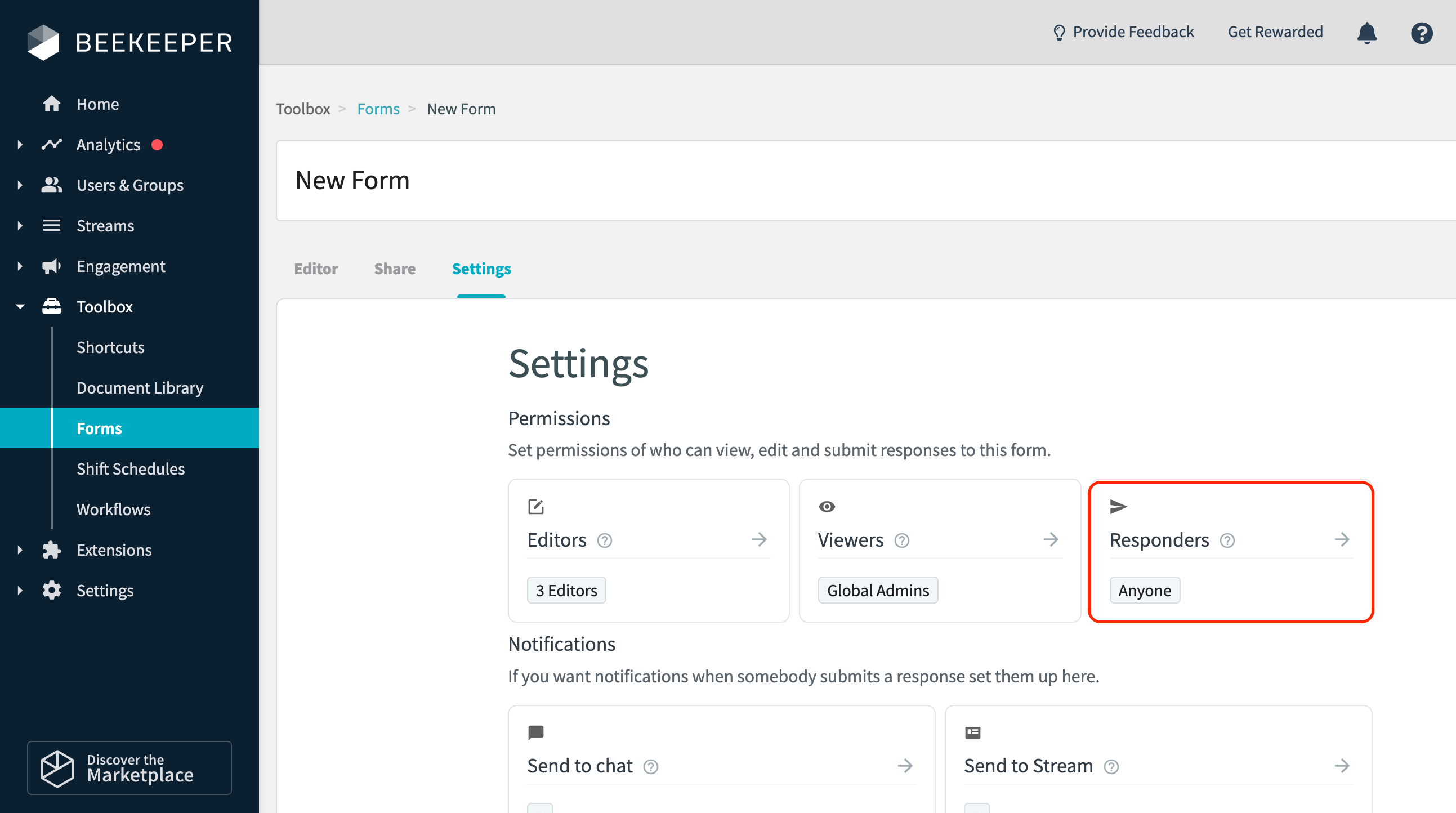Click the Extensions puzzle piece icon
The image size is (1456, 813).
point(51,550)
